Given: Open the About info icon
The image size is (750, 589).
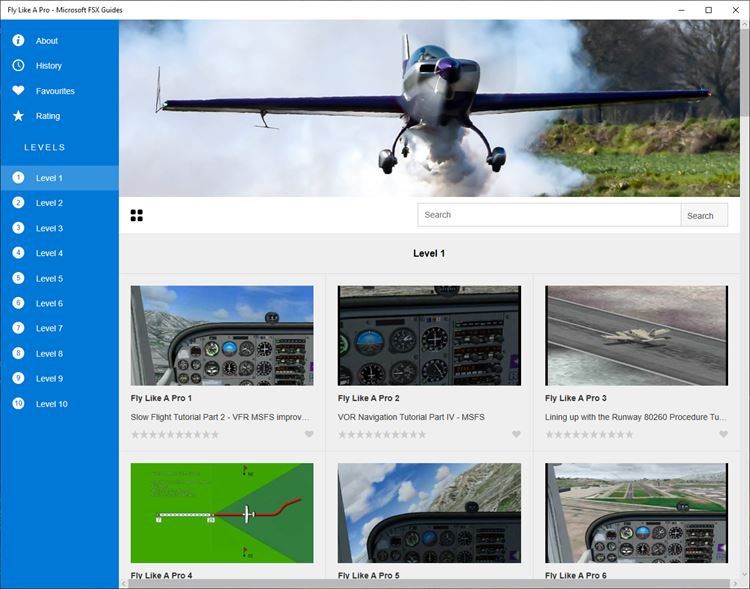Looking at the screenshot, I should point(18,40).
